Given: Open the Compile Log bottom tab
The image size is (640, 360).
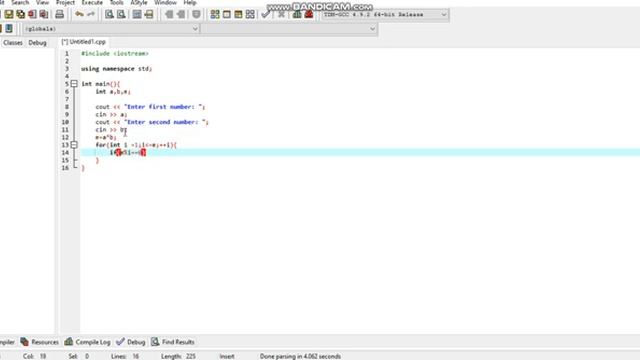Looking at the screenshot, I should coord(87,342).
